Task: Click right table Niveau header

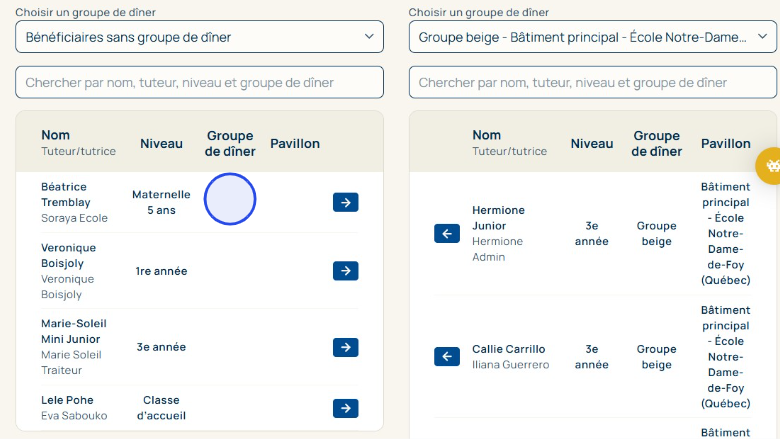Action: tap(591, 144)
